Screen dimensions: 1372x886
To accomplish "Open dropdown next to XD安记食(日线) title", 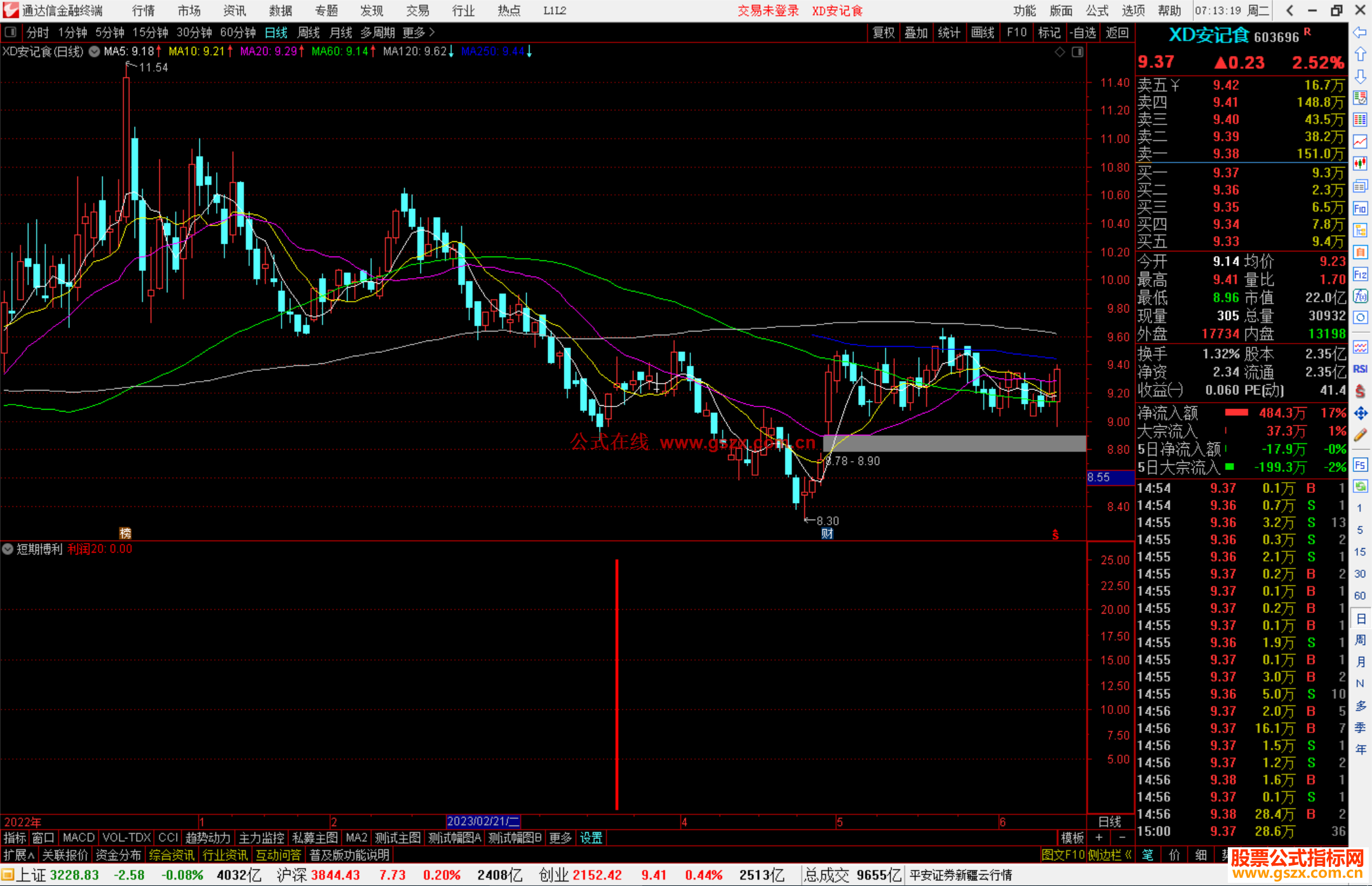I will point(94,51).
